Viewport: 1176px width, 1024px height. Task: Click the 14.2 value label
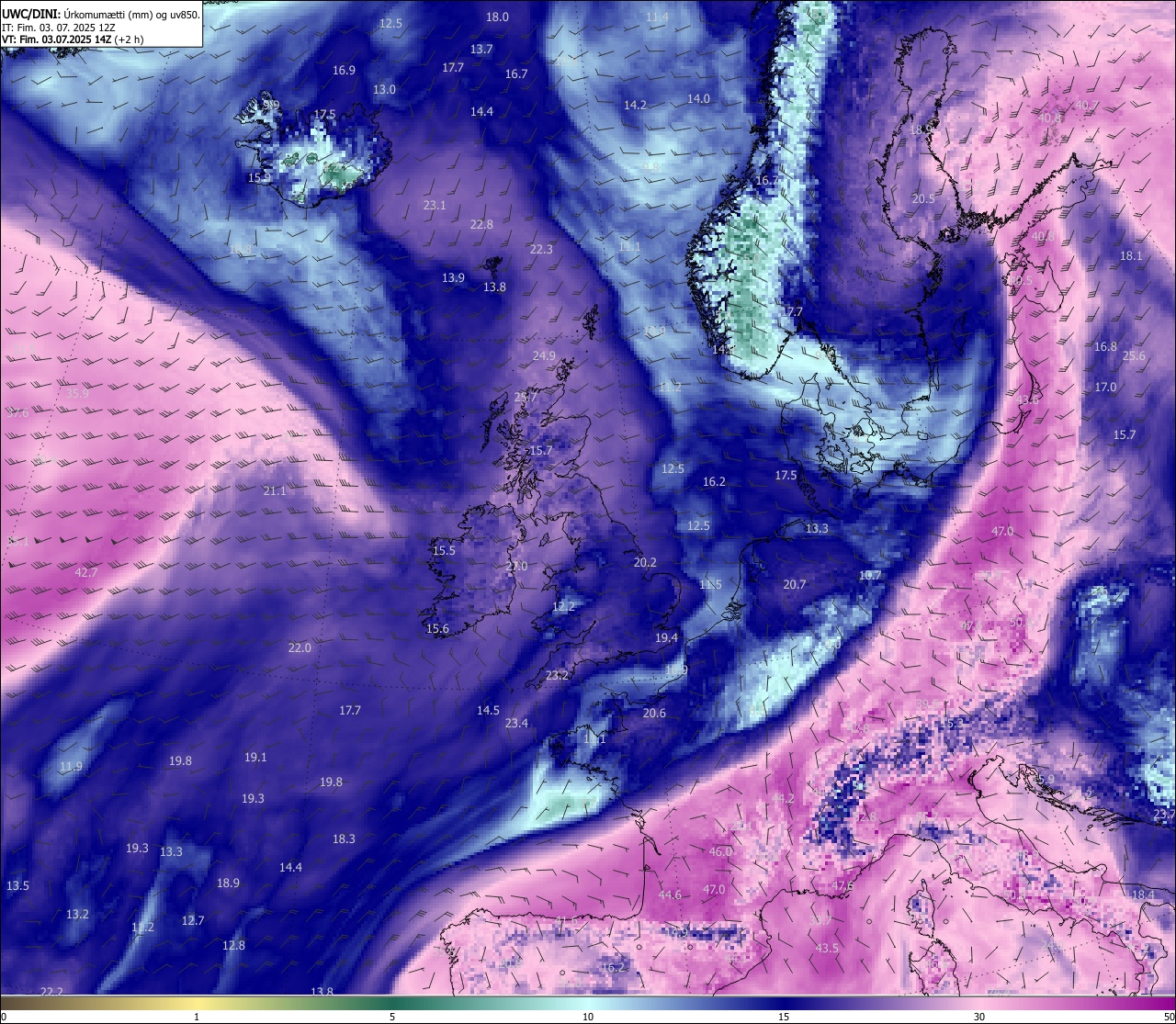[x=635, y=105]
